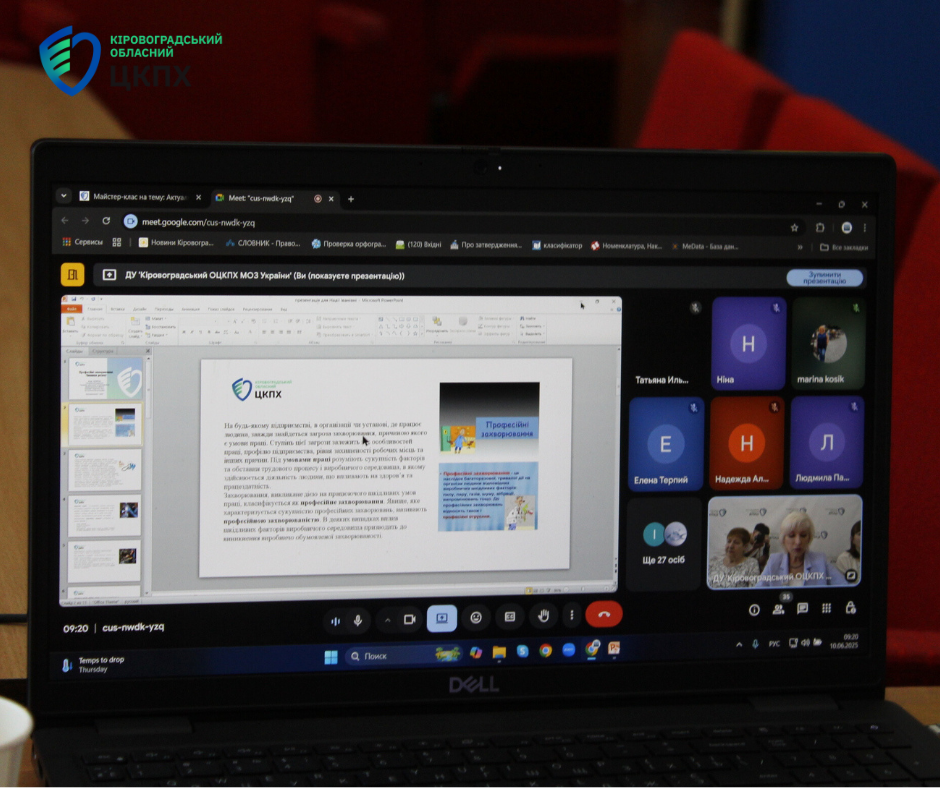The width and height of the screenshot is (940, 788).
Task: Open the emoji reactions button
Action: tap(476, 618)
